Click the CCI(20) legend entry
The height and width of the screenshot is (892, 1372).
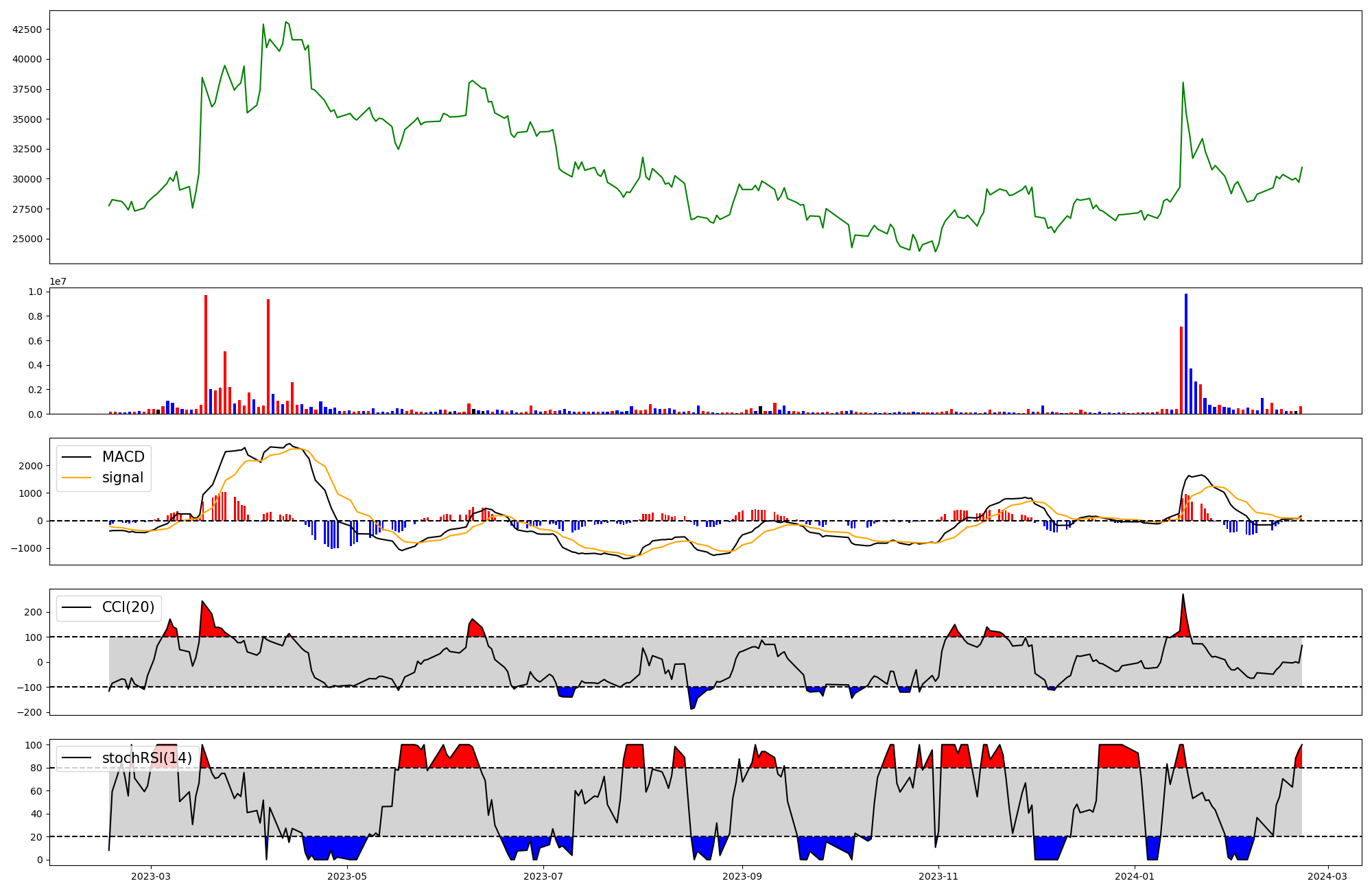point(128,607)
